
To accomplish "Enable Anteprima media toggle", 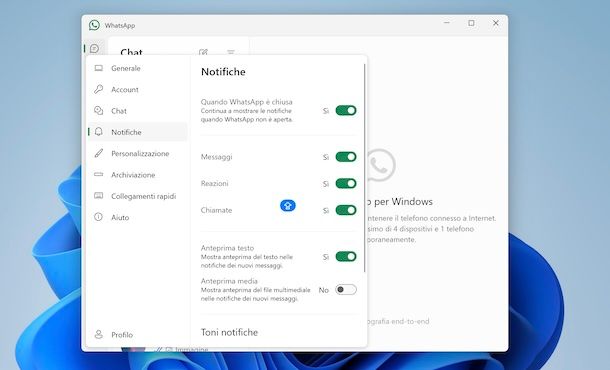I will tap(346, 289).
